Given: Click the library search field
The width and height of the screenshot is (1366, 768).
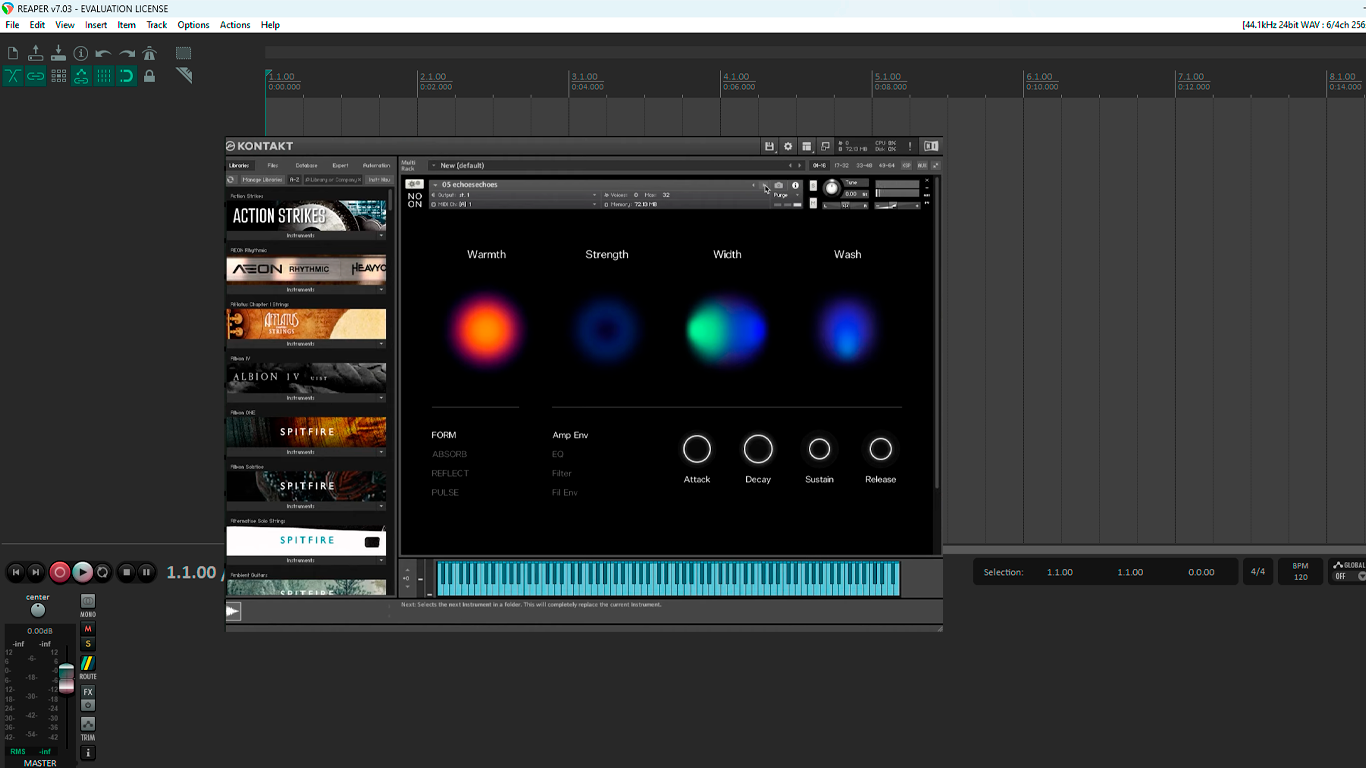Looking at the screenshot, I should [333, 180].
